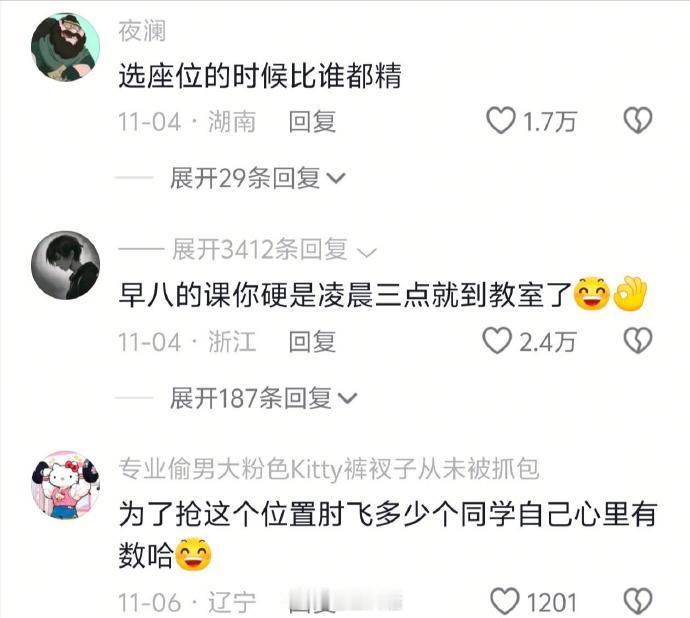Select the 为了抢这个位置 comment text
The image size is (690, 618).
(x=387, y=535)
